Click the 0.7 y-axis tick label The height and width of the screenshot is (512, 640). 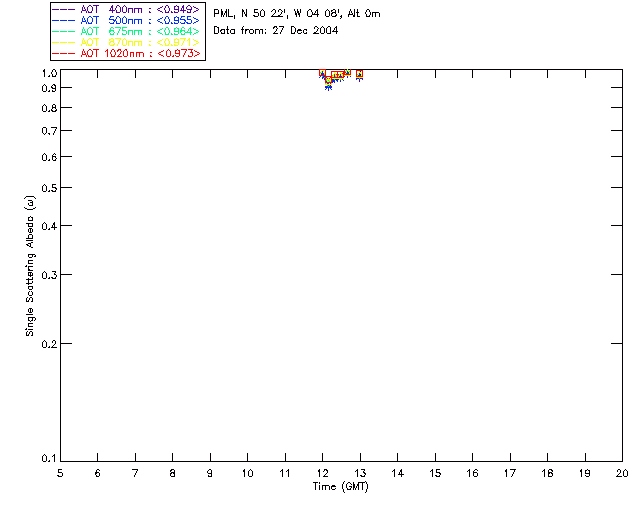point(49,131)
